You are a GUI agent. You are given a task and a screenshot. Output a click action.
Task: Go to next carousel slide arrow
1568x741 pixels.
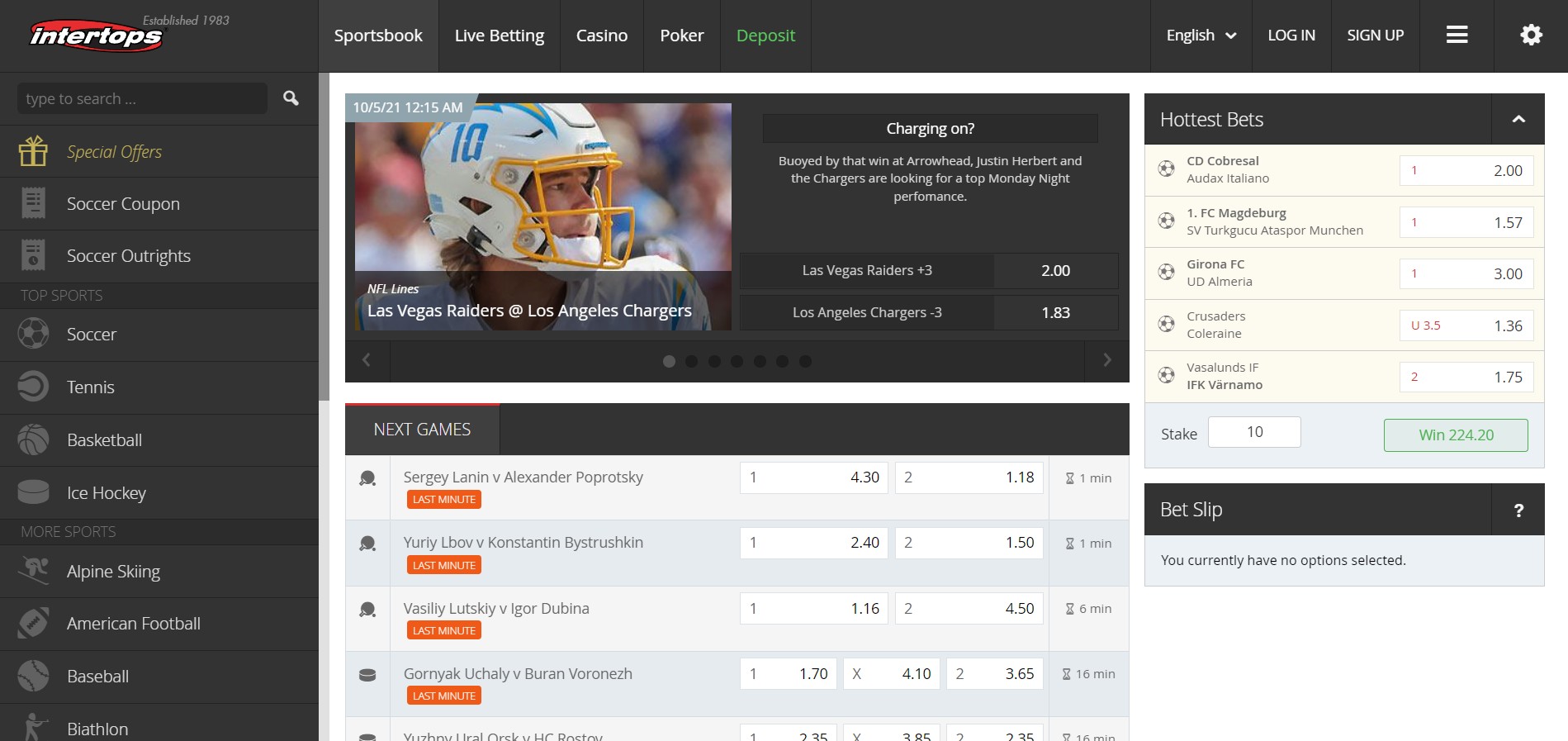[x=1107, y=360]
